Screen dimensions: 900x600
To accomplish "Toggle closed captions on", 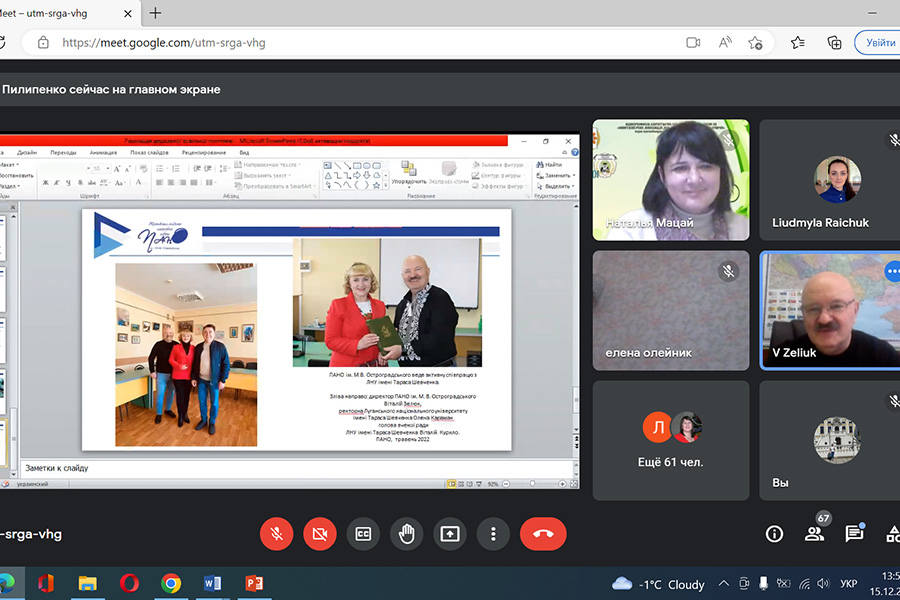I will 363,534.
